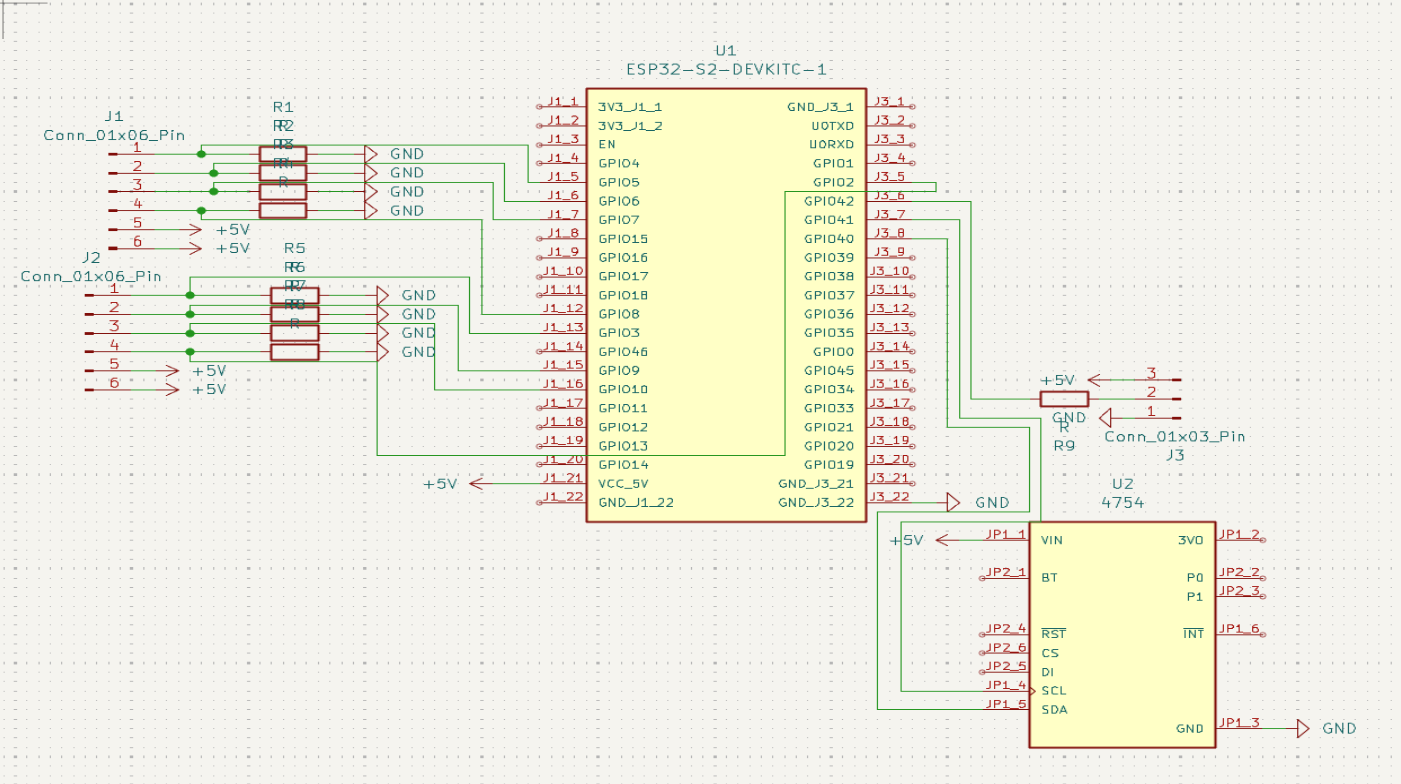1401x784 pixels.
Task: Click the SCL pin name on U2
Action: (1054, 691)
